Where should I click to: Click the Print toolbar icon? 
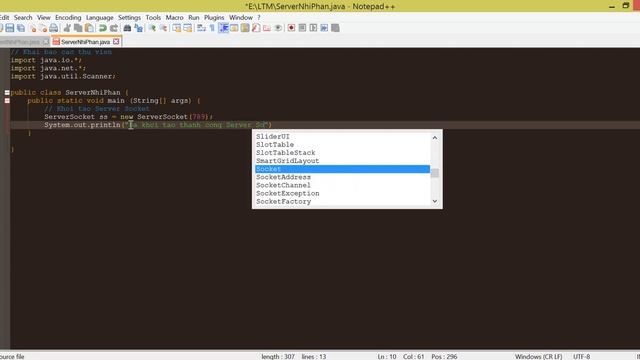53,28
